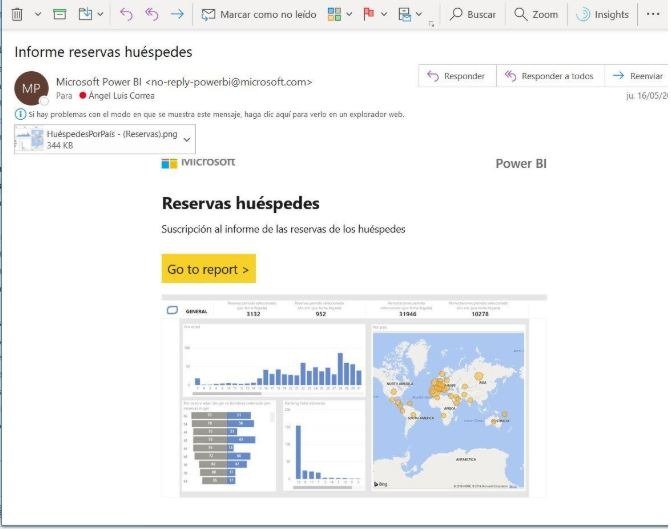This screenshot has height=529, width=671.
Task: Click the Reply arrow toolbar icon
Action: click(x=126, y=15)
